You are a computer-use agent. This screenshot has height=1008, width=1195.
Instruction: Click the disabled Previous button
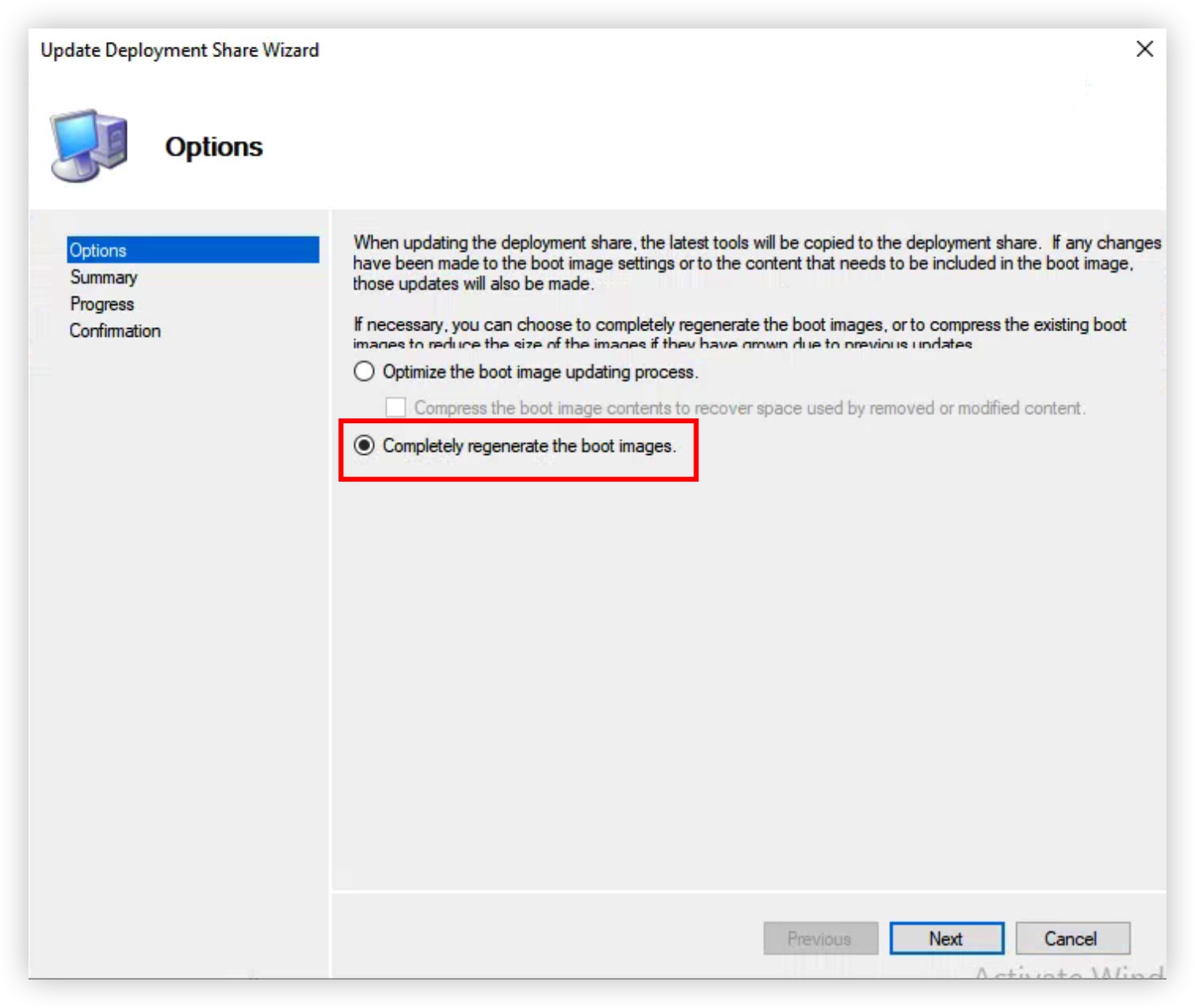819,939
